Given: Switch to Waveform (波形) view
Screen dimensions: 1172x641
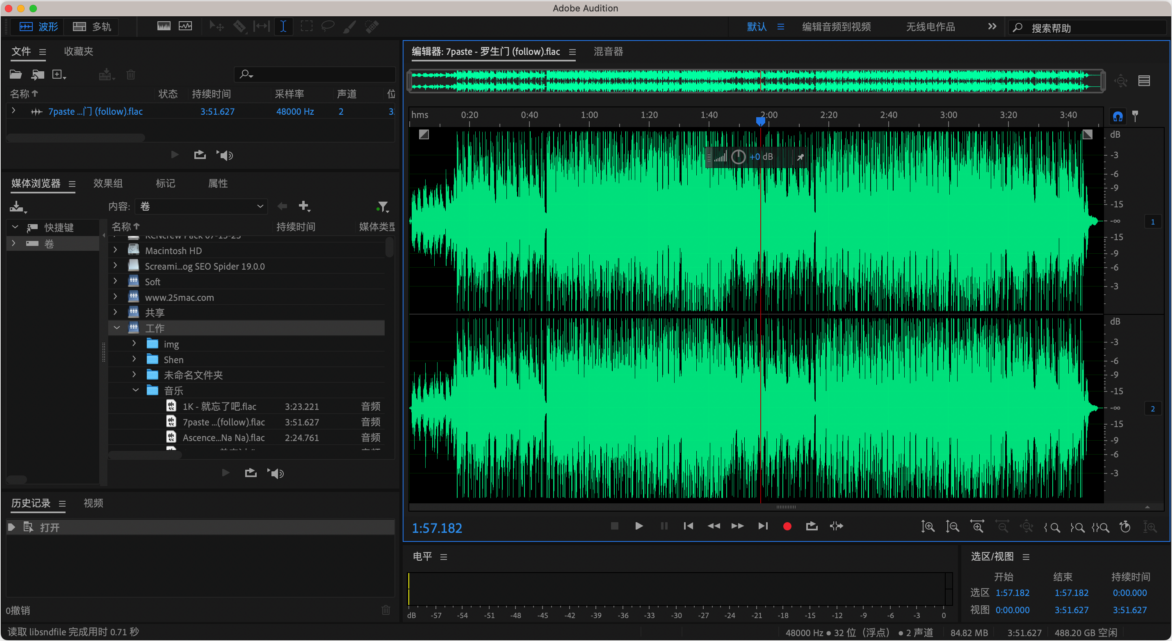Looking at the screenshot, I should coord(38,26).
